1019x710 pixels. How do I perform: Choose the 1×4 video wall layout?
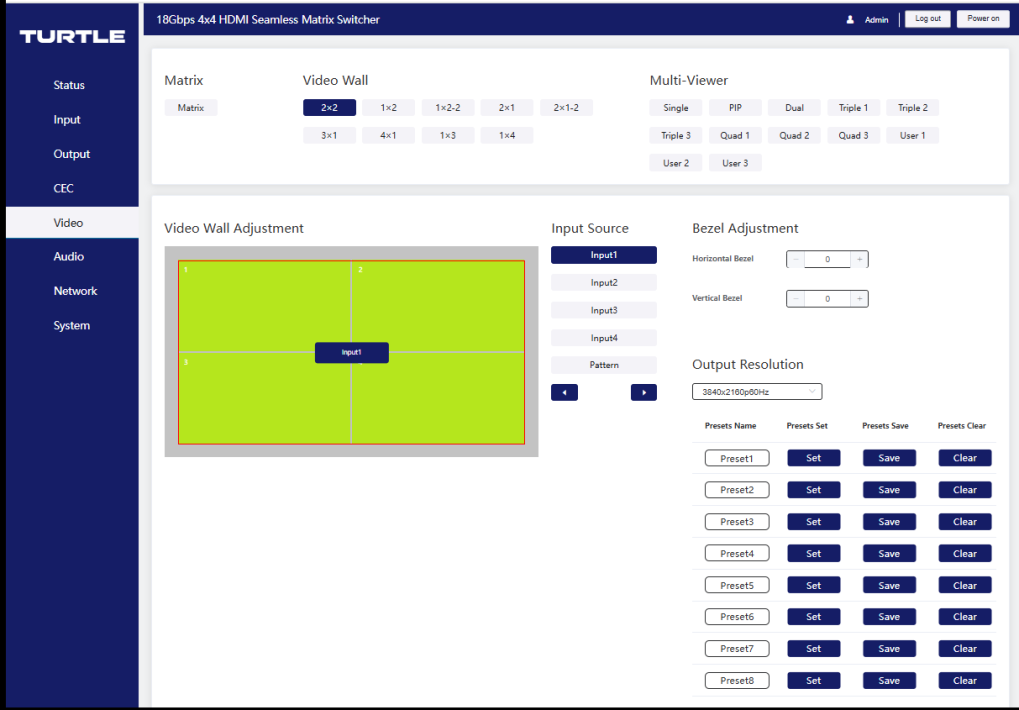point(507,134)
